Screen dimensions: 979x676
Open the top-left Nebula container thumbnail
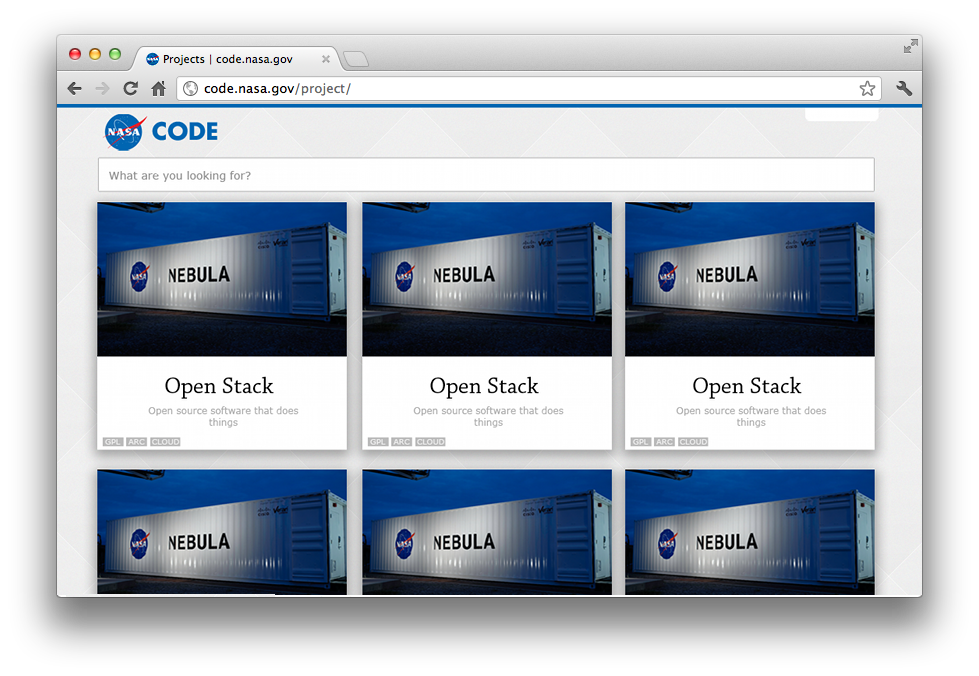(222, 279)
